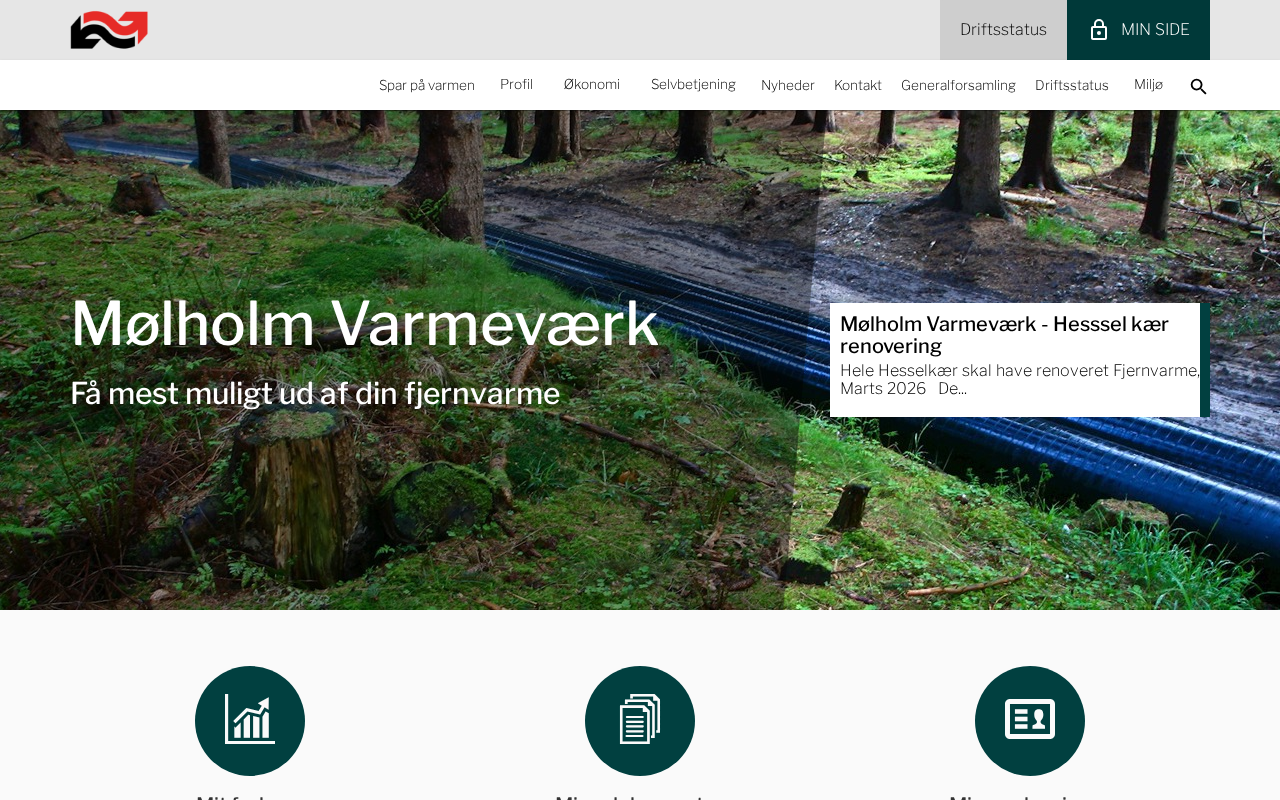1280x800 pixels.
Task: Open the Spar på varmen menu
Action: 427,85
